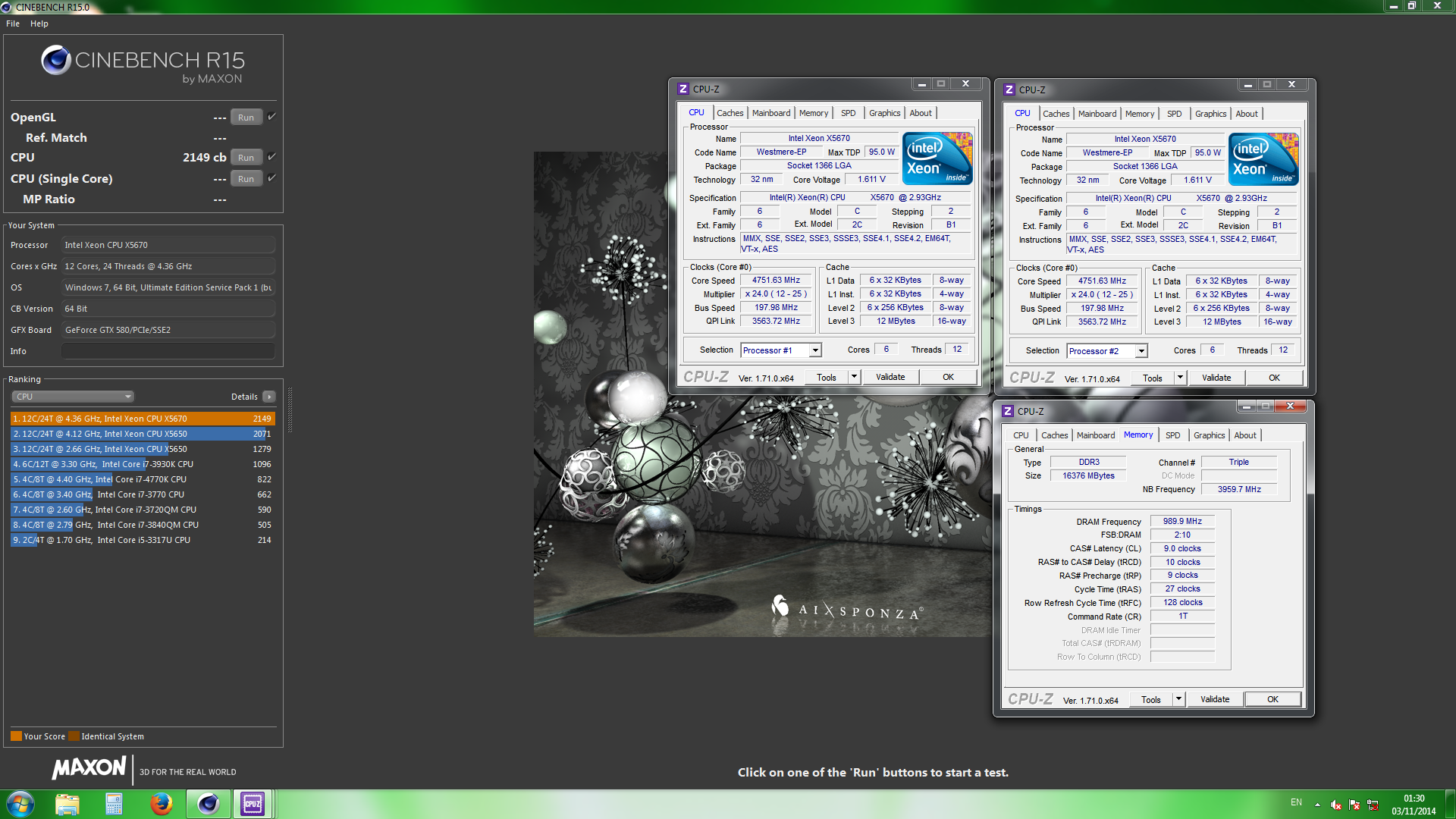The width and height of the screenshot is (1456, 819).
Task: Select ranking entry i7-3930K score 1096
Action: click(143, 464)
